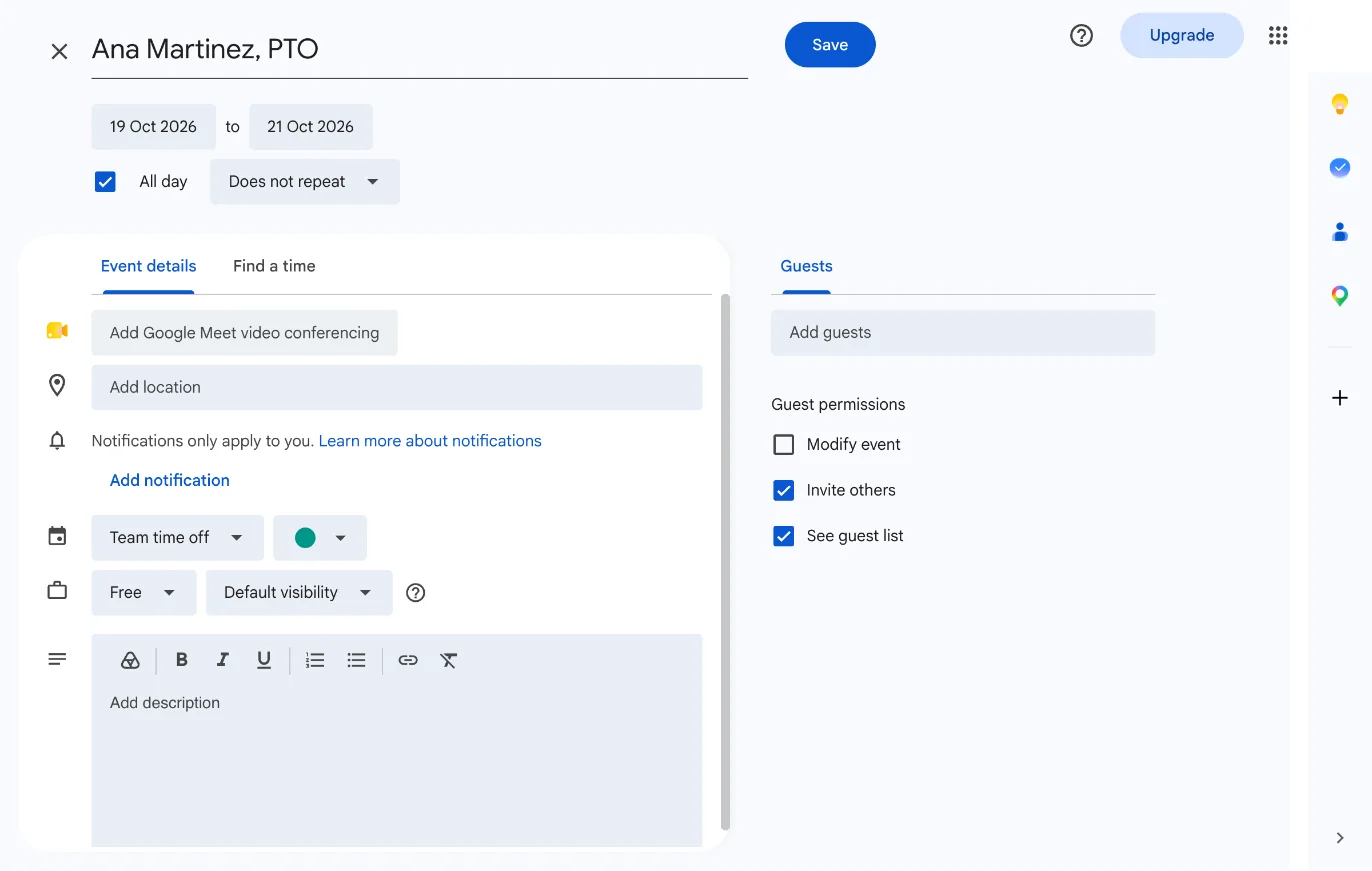Change the end date 21 Oct 2026
1372x871 pixels.
point(311,127)
